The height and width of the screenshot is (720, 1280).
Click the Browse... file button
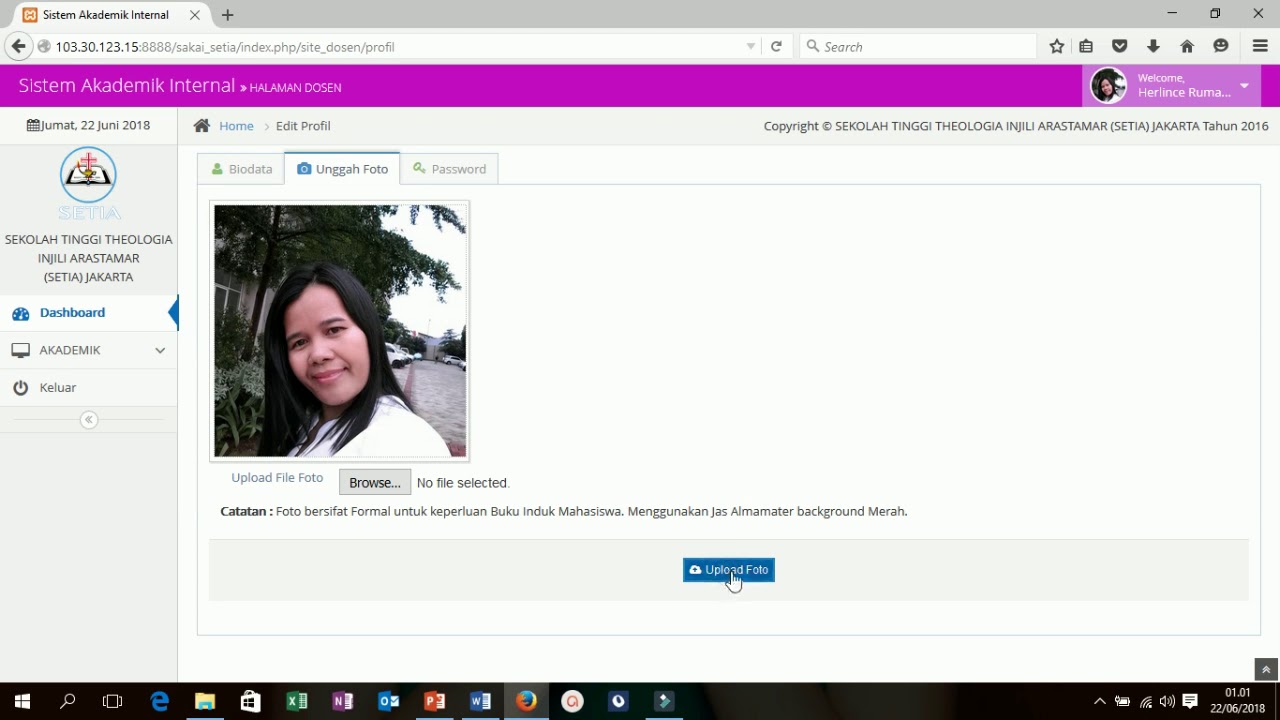[375, 482]
